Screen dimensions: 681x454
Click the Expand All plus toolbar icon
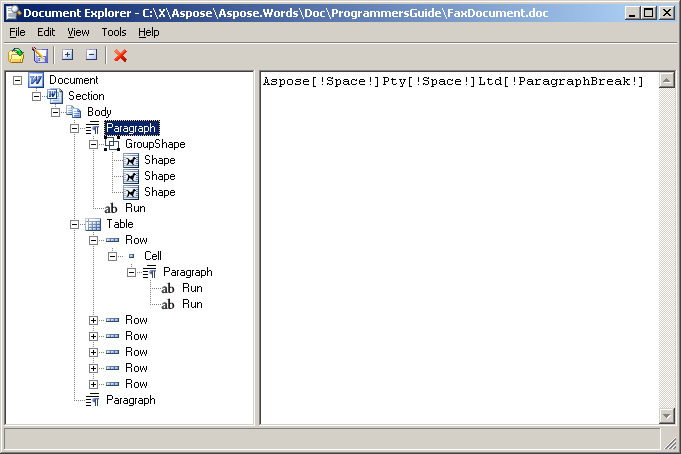(x=68, y=56)
